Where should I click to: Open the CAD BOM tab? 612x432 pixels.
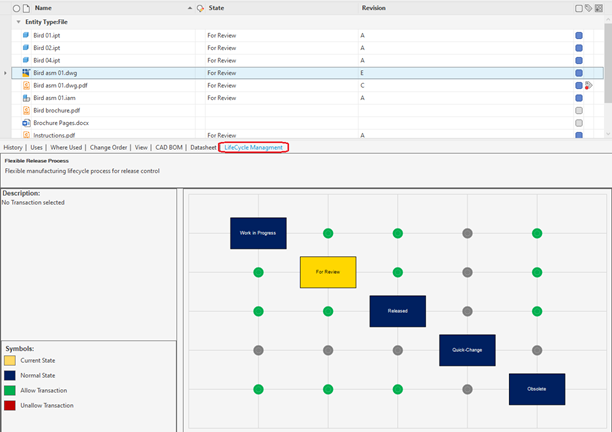(169, 148)
